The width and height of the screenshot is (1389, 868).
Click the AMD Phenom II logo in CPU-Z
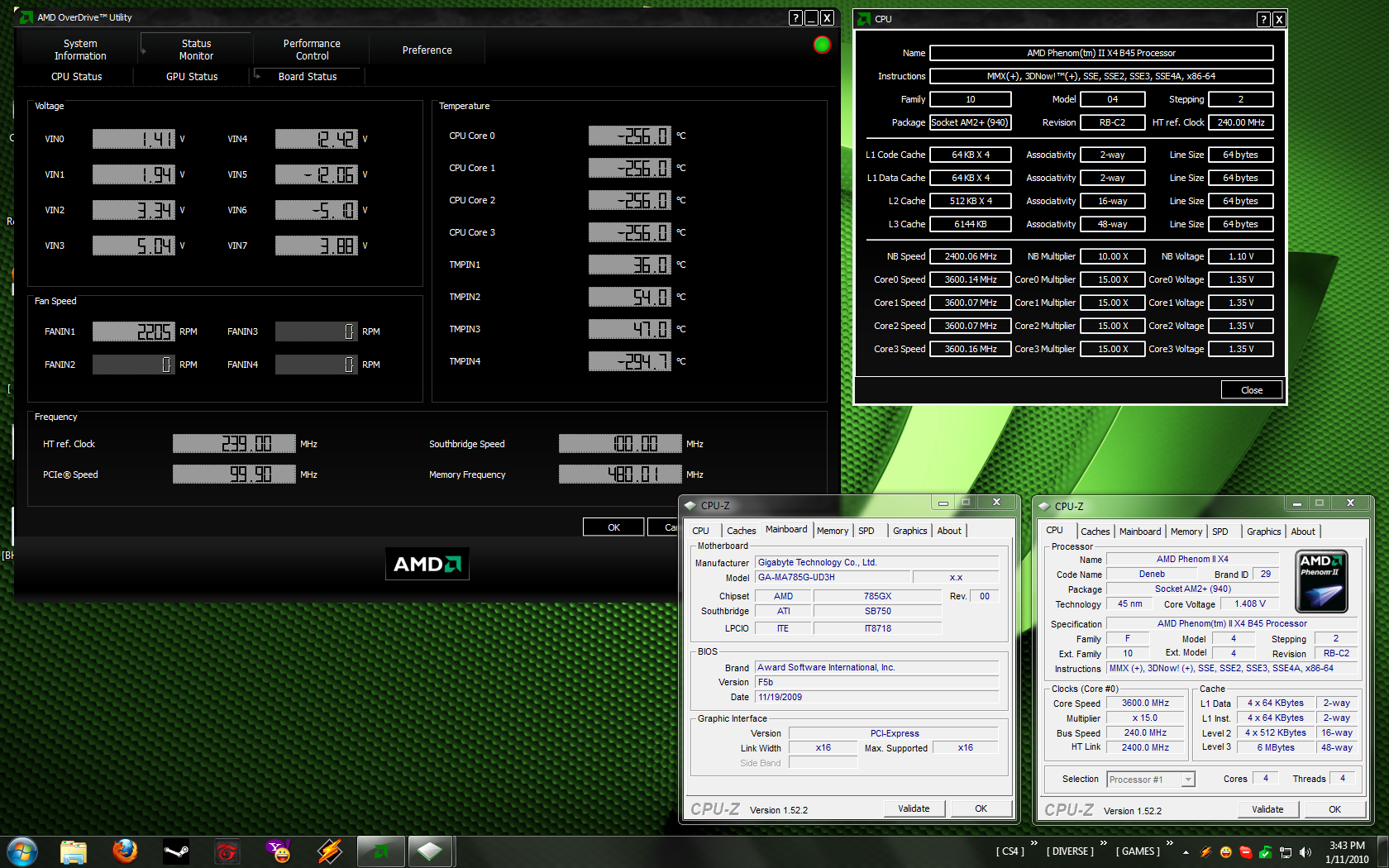click(x=1320, y=581)
